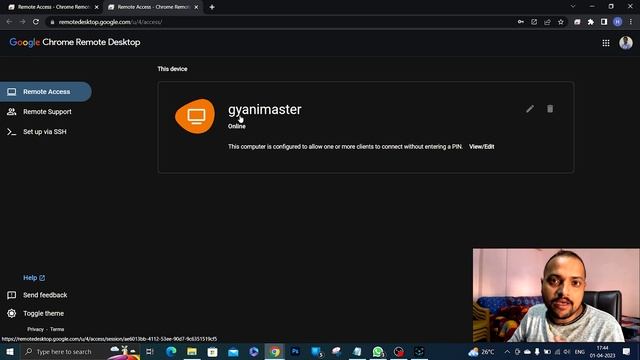Open the tab search chevron
Image resolution: width=640 pixels, height=360 pixels.
point(573,7)
